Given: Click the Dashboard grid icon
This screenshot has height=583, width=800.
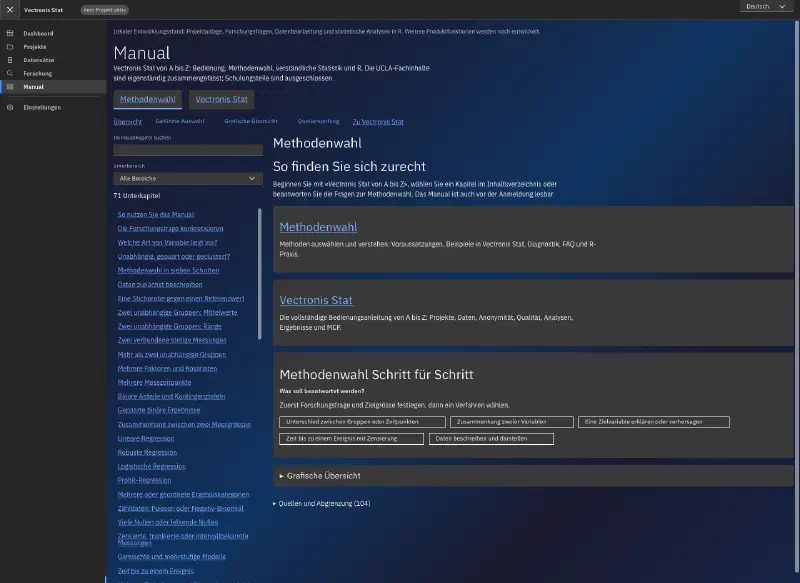Looking at the screenshot, I should click(x=10, y=33).
